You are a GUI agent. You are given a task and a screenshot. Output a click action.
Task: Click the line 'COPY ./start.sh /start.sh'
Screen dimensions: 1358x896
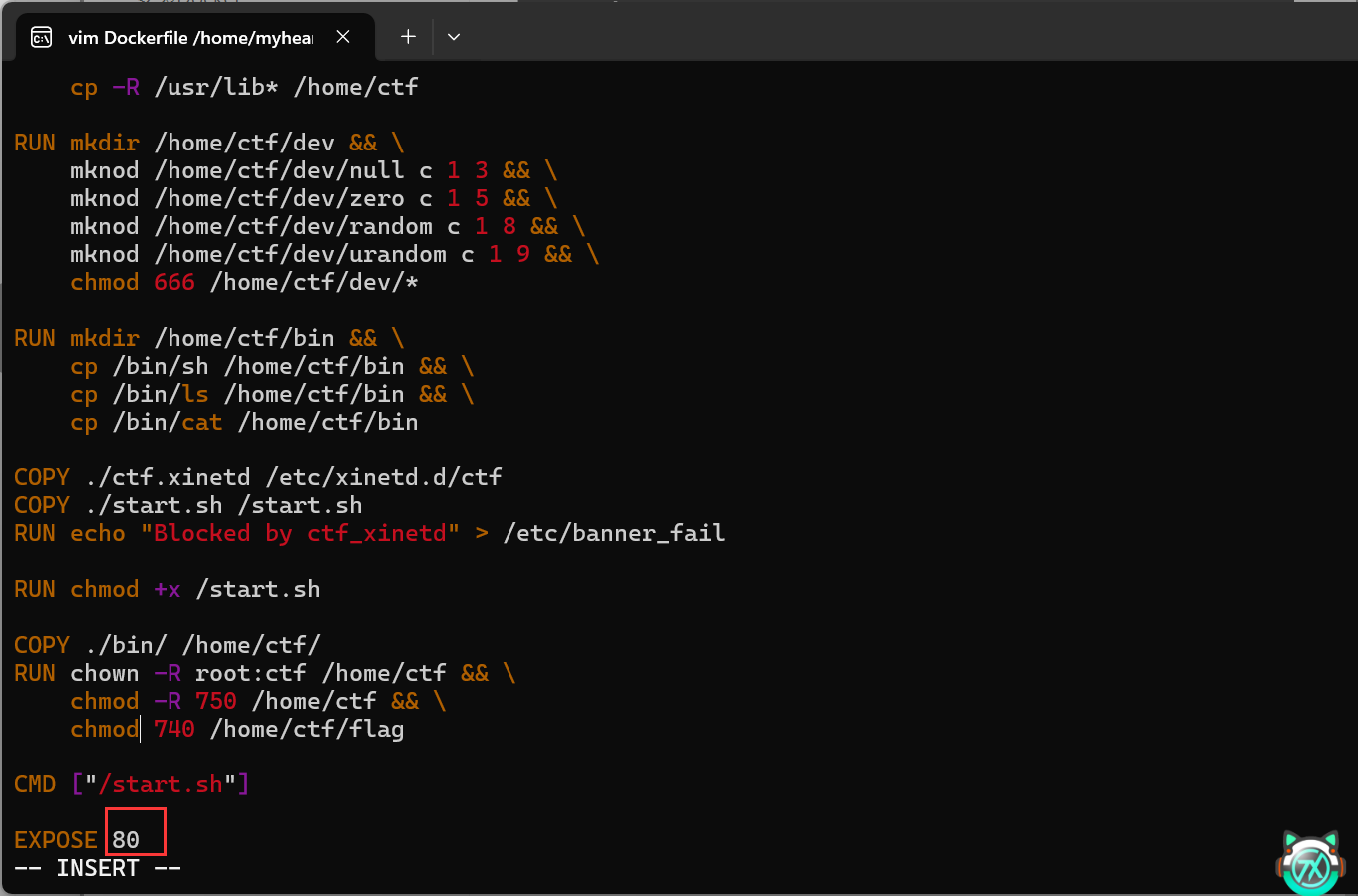[x=188, y=506]
